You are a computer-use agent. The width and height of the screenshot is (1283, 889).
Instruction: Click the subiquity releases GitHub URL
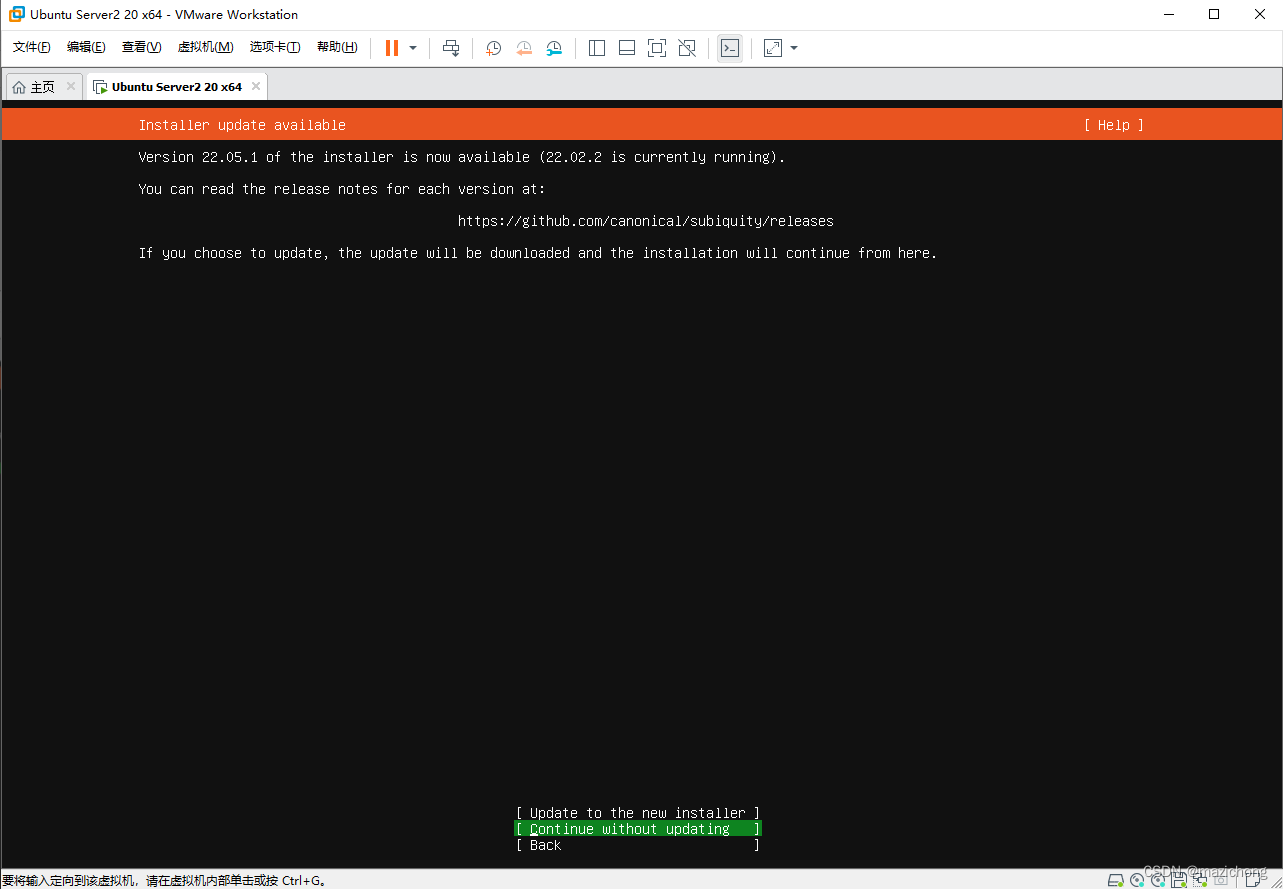pos(646,221)
